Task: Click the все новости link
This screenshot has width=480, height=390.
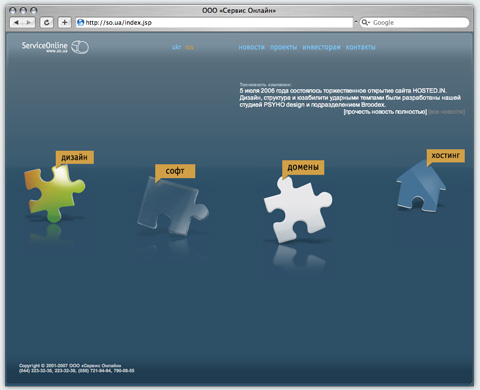Action: (446, 112)
